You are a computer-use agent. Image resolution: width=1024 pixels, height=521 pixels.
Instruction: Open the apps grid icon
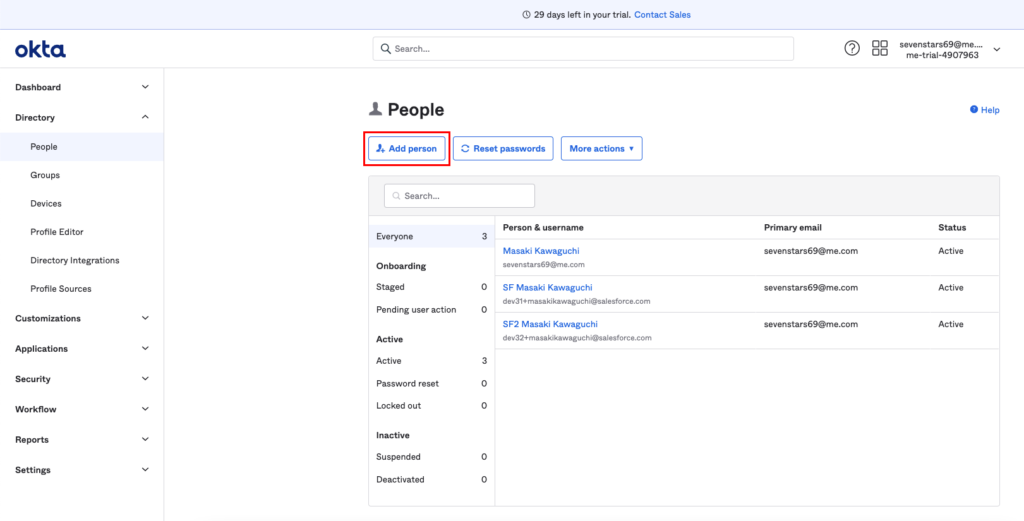click(x=880, y=48)
